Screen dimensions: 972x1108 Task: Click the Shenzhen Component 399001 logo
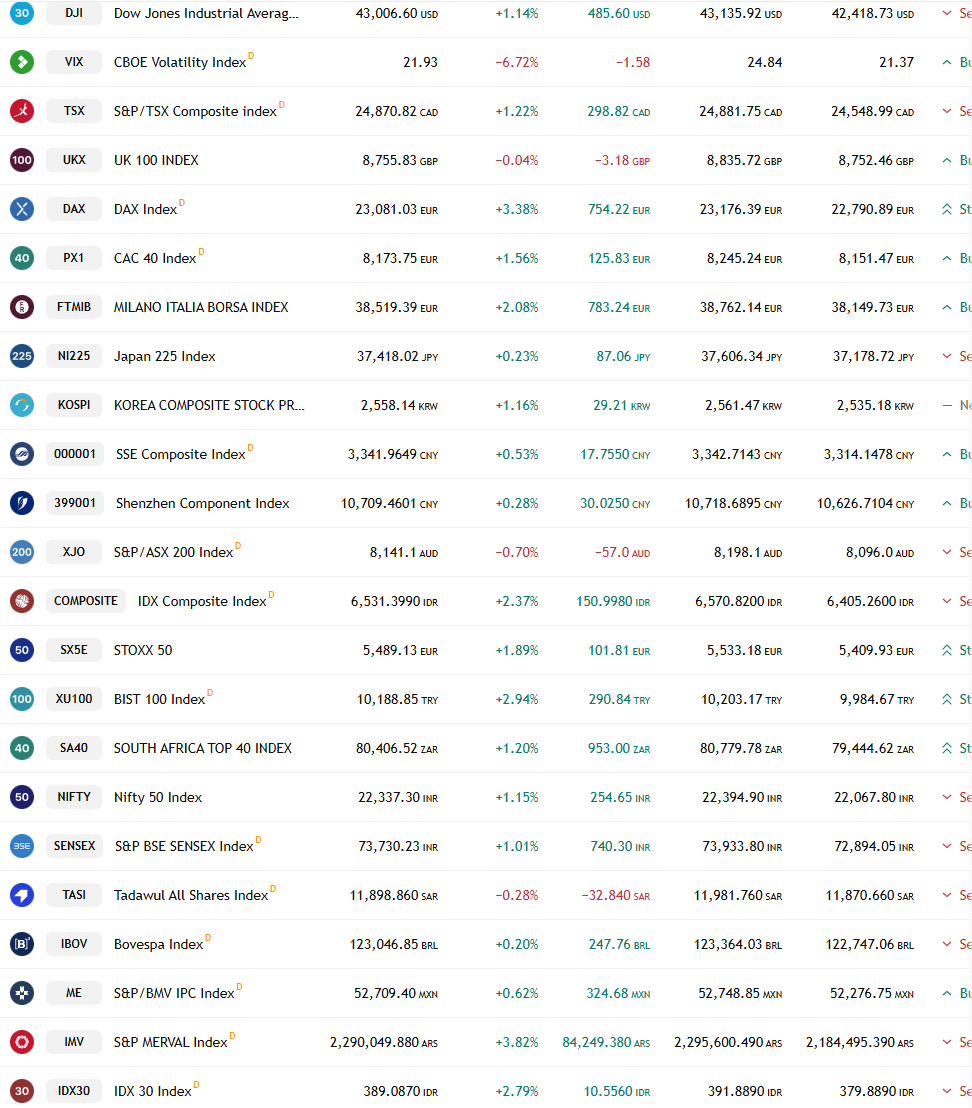pos(22,503)
